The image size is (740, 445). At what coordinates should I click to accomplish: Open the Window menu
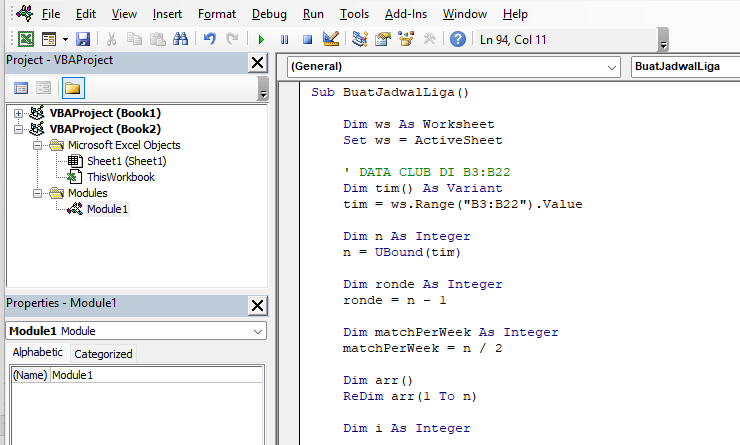[465, 14]
